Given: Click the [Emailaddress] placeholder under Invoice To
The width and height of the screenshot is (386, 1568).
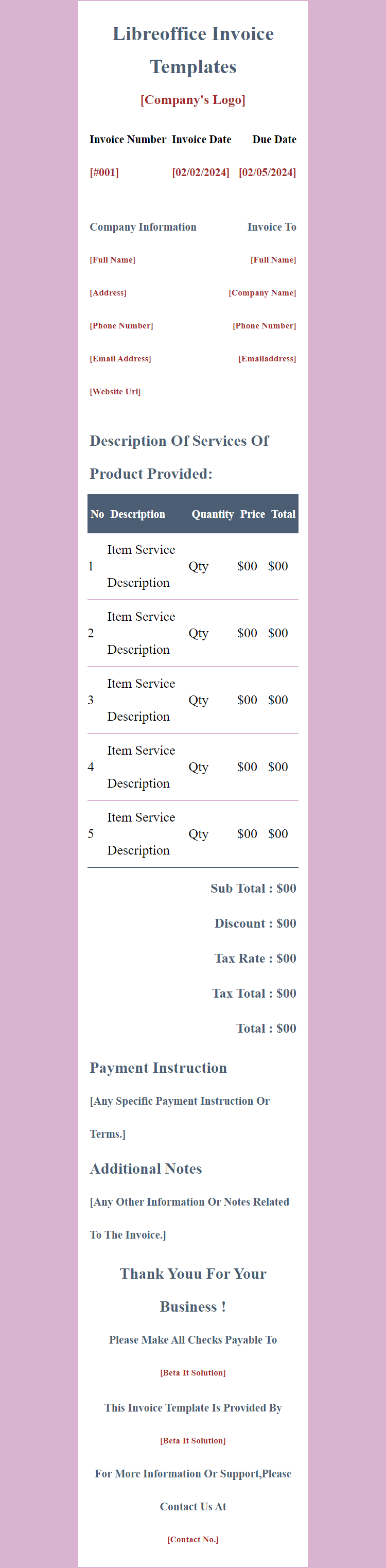Looking at the screenshot, I should pyautogui.click(x=267, y=358).
